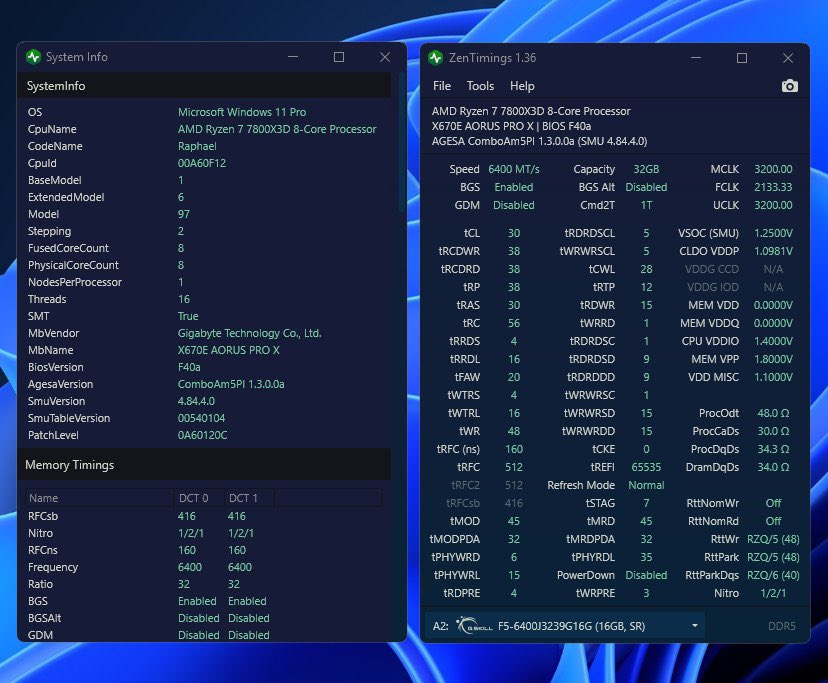Click the DCT 1 column header
The width and height of the screenshot is (828, 683).
click(249, 498)
